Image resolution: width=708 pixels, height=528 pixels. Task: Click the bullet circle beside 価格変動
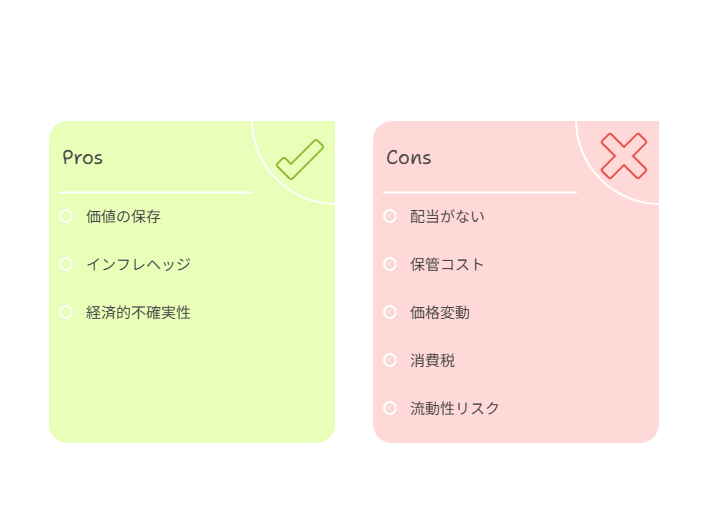click(390, 312)
